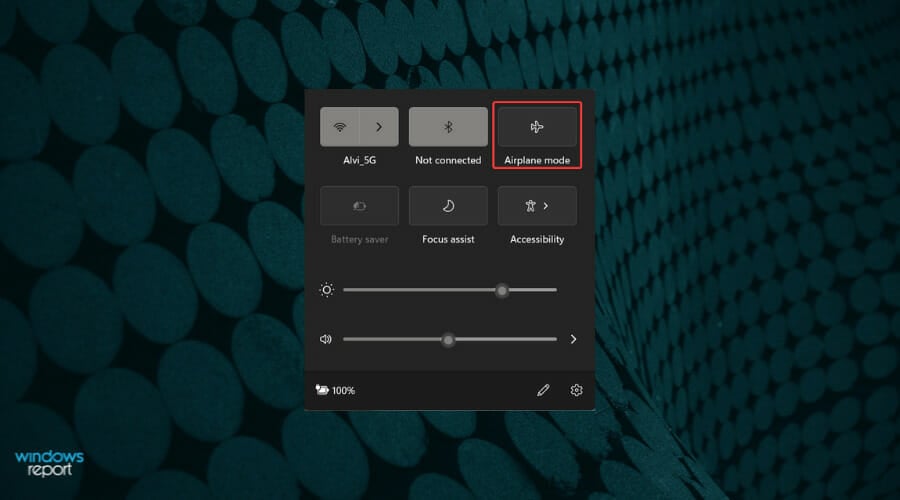This screenshot has height=500, width=900.
Task: Turn on Airplane mode
Action: 537,127
